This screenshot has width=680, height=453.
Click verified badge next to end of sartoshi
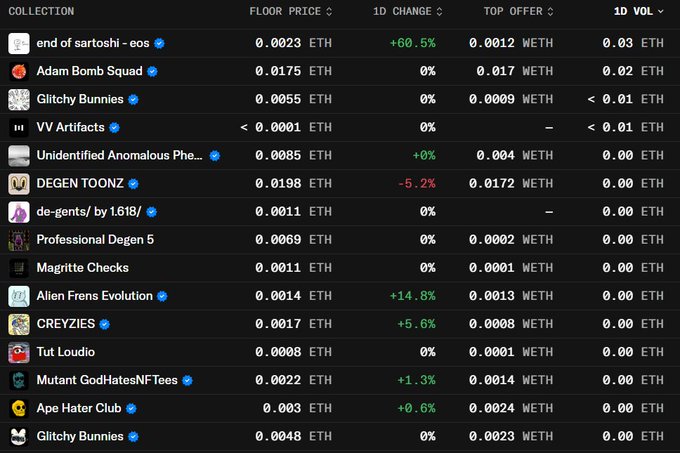coord(159,43)
